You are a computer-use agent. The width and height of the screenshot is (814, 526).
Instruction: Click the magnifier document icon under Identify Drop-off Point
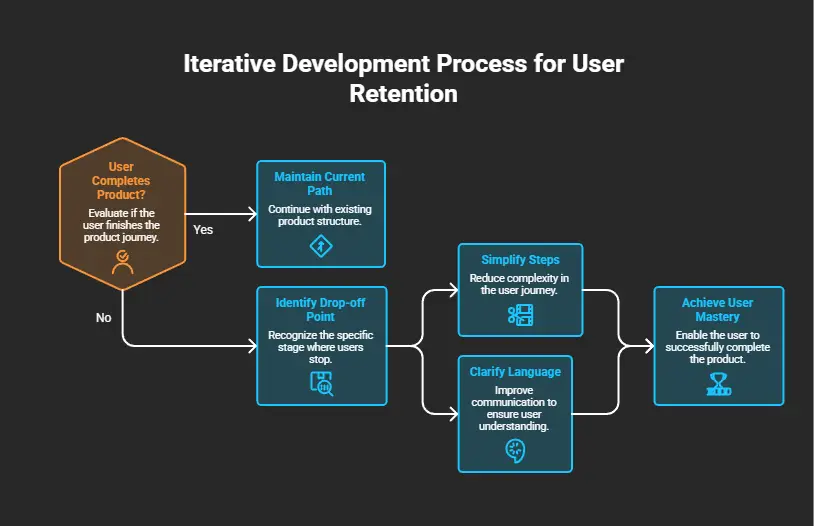(x=321, y=384)
